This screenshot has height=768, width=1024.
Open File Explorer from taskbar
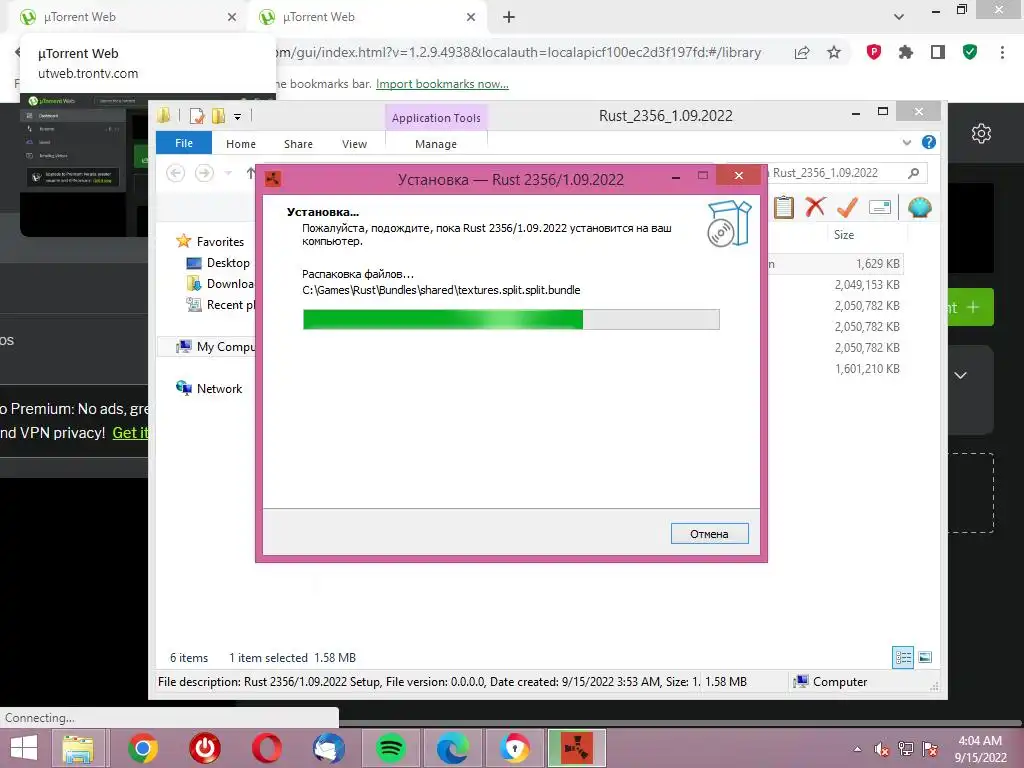78,748
